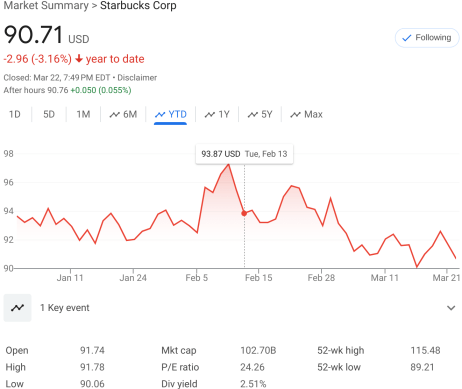Open the Disclaimer link
The width and height of the screenshot is (462, 389).
pos(137,78)
